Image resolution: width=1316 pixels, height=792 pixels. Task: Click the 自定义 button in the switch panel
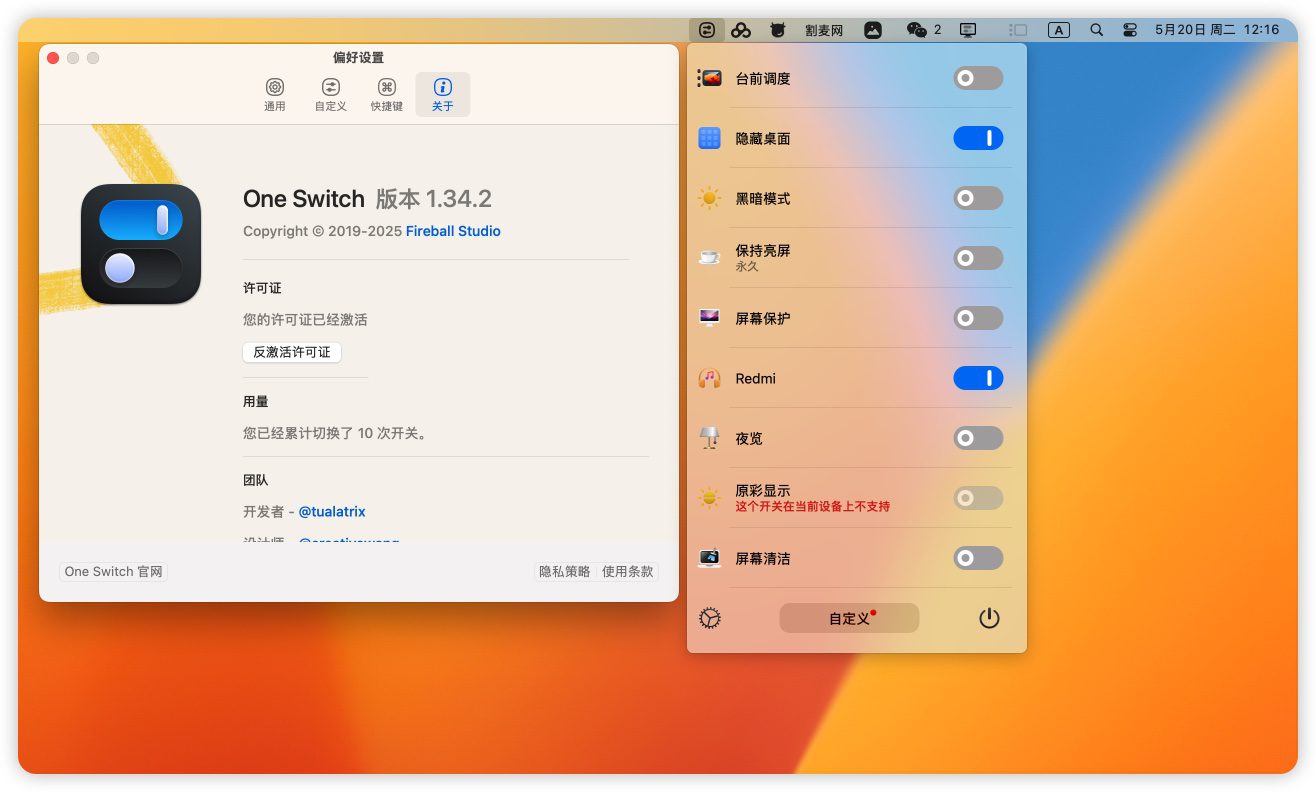(849, 618)
